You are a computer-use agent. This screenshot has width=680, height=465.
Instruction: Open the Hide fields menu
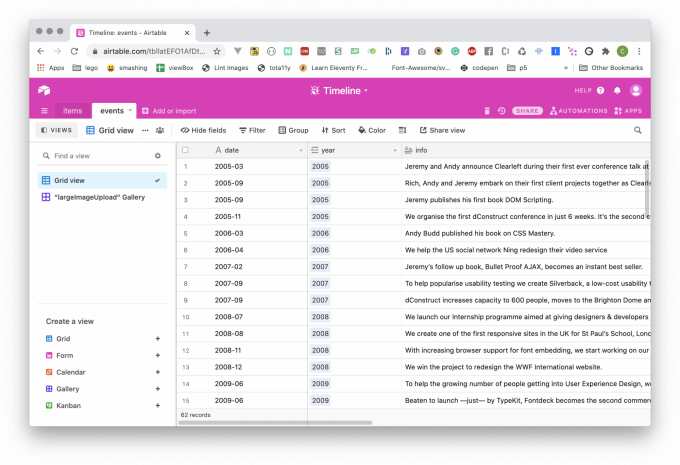(203, 130)
